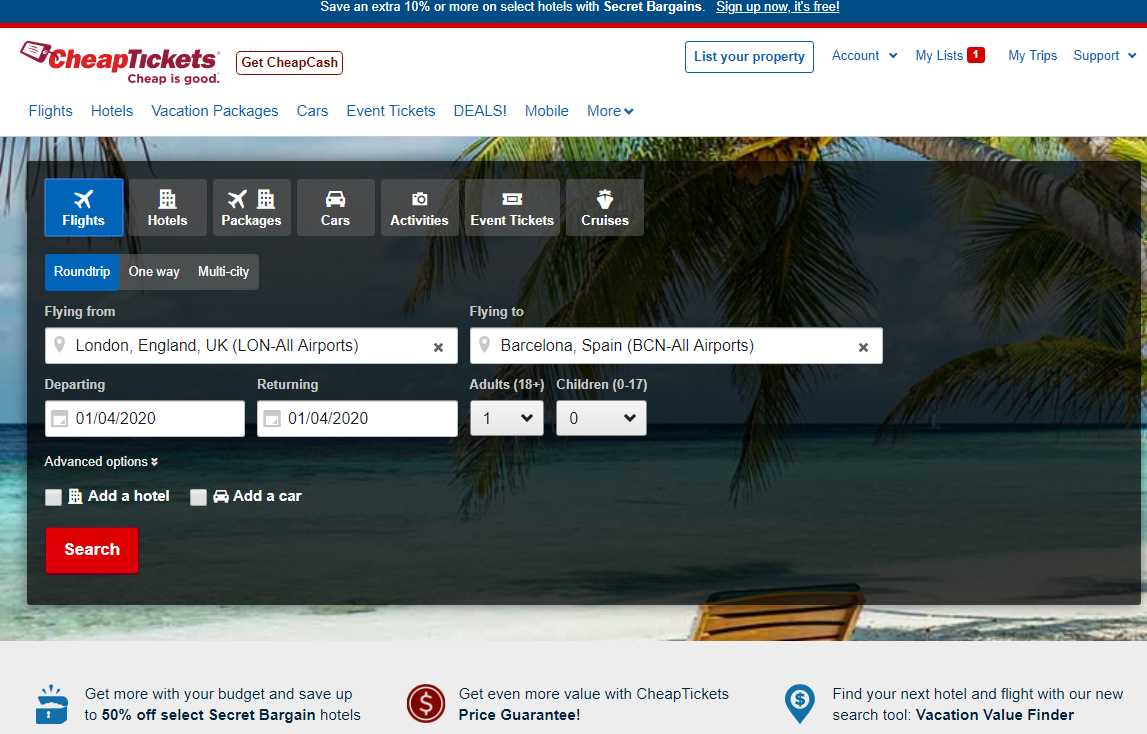Click the red Search button
The image size is (1147, 734).
(91, 550)
